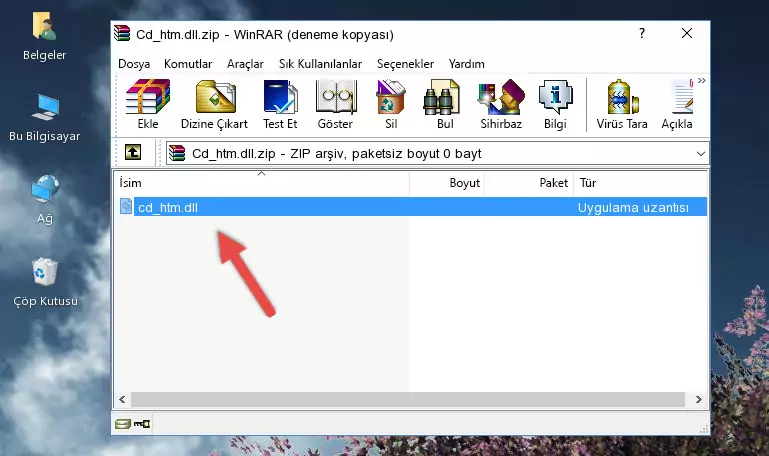Viewport: 769px width, 456px height.
Task: Click the status bar drive icon
Action: click(x=123, y=424)
